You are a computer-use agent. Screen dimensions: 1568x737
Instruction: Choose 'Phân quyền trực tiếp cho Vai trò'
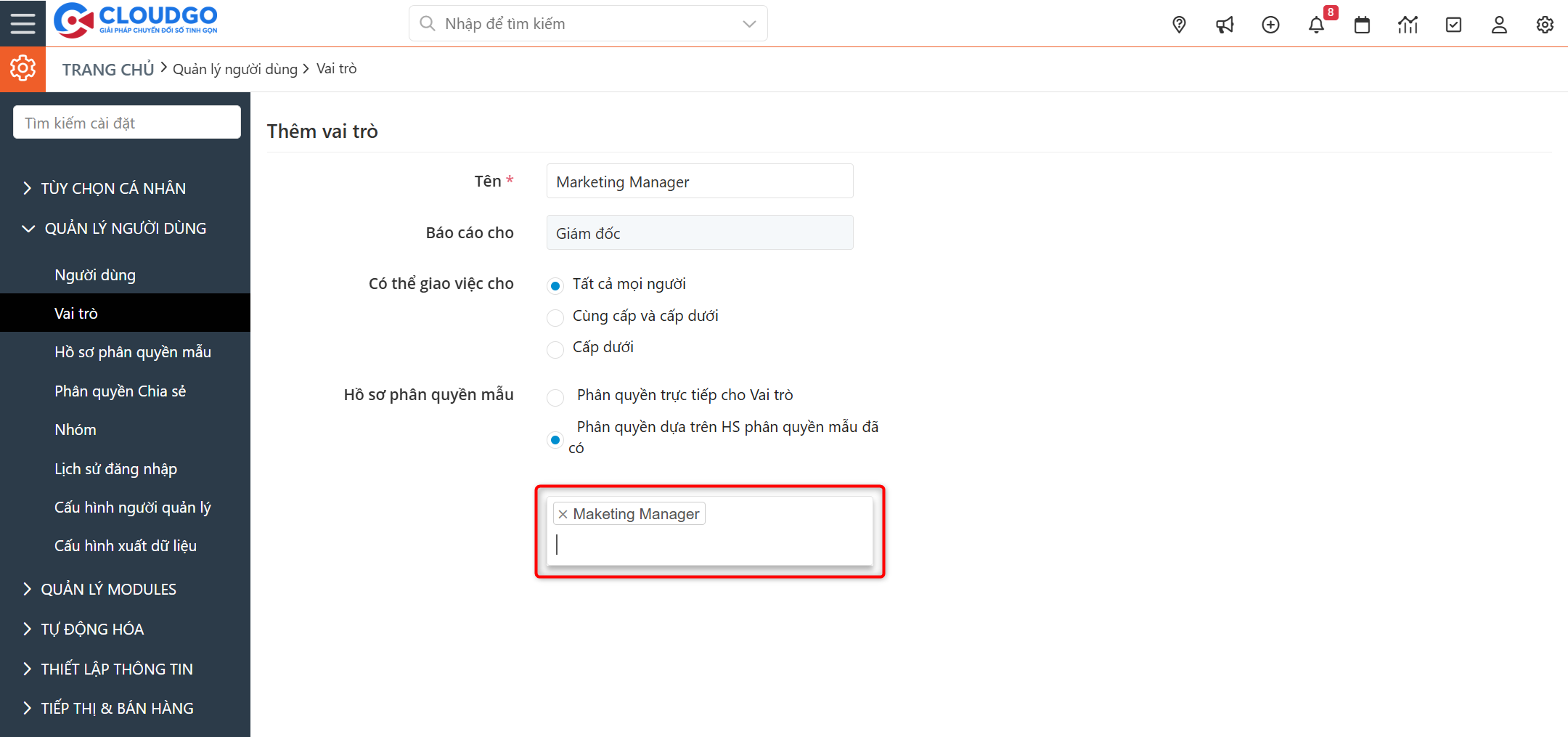[x=555, y=397]
